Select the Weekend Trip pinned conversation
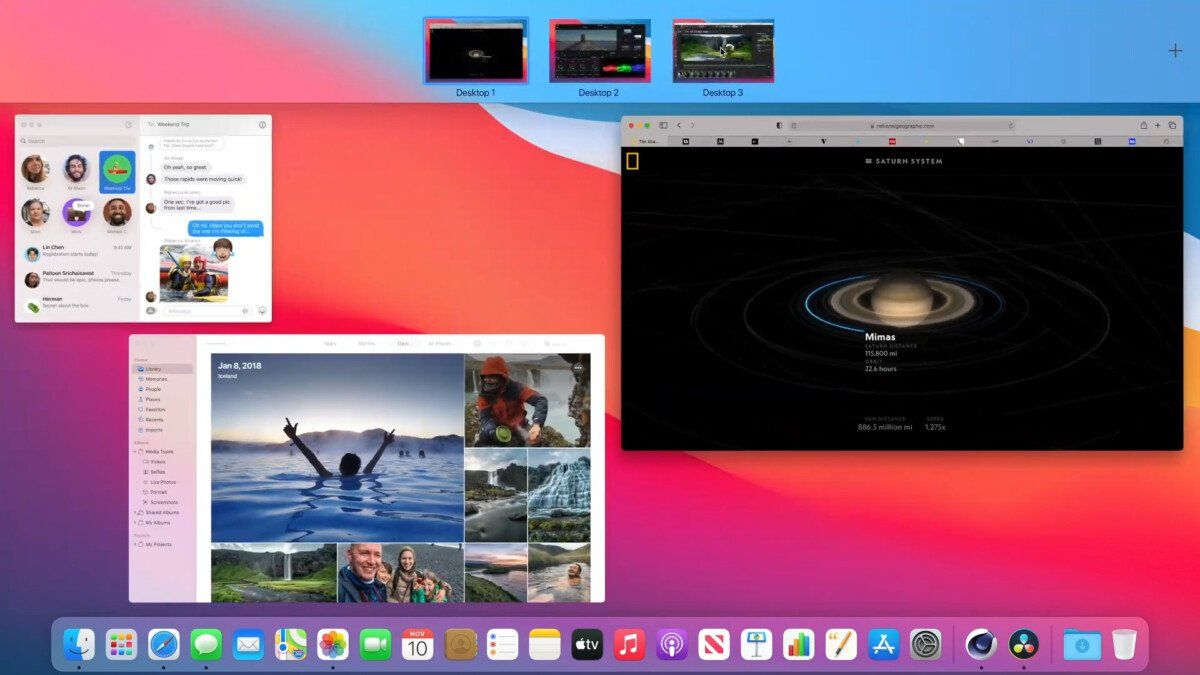Viewport: 1200px width, 675px height. point(118,172)
